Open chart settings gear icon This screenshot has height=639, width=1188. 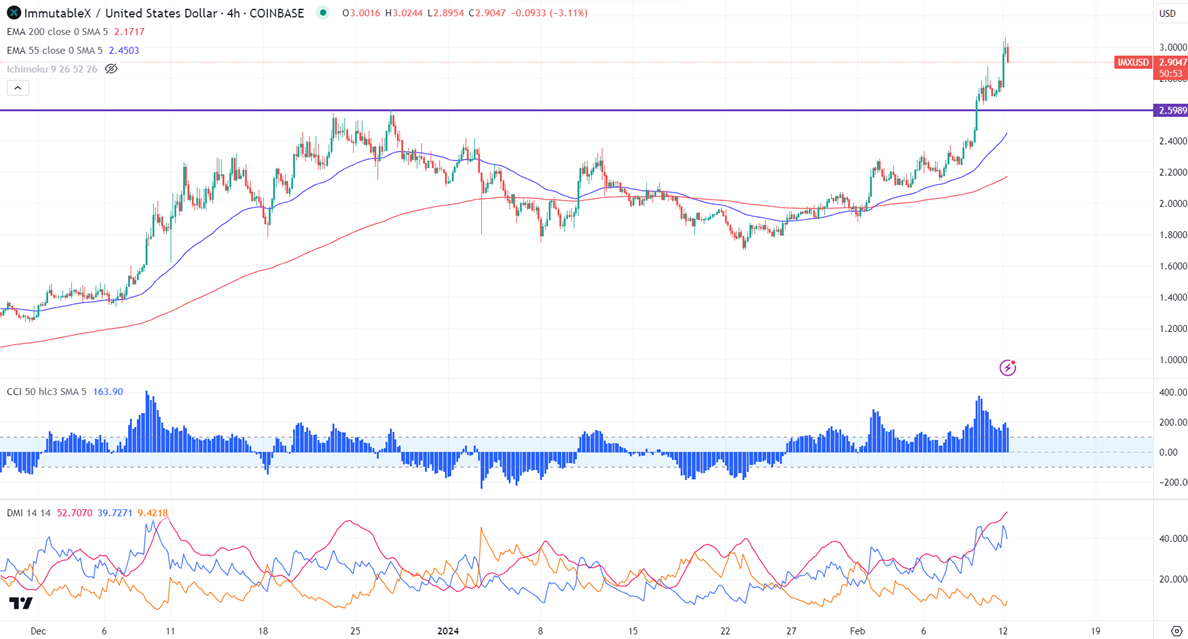click(1176, 631)
